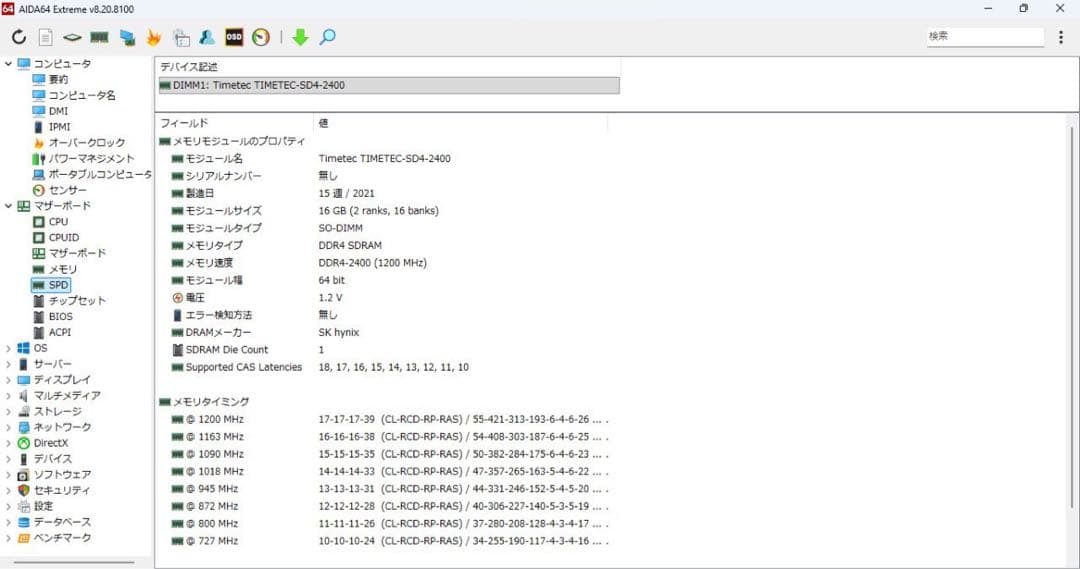Select the @ 727 MHz timing row
This screenshot has width=1080, height=569.
coord(383,541)
